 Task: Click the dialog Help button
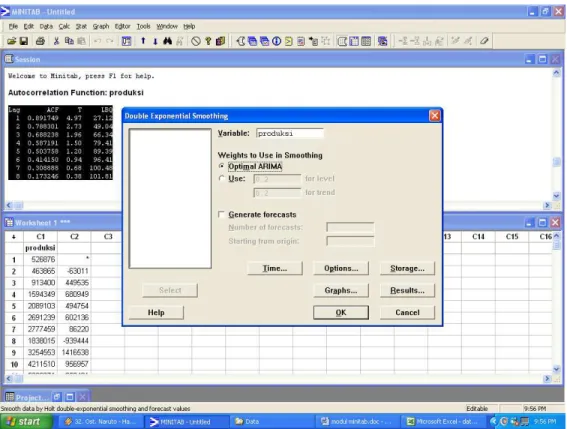point(156,313)
